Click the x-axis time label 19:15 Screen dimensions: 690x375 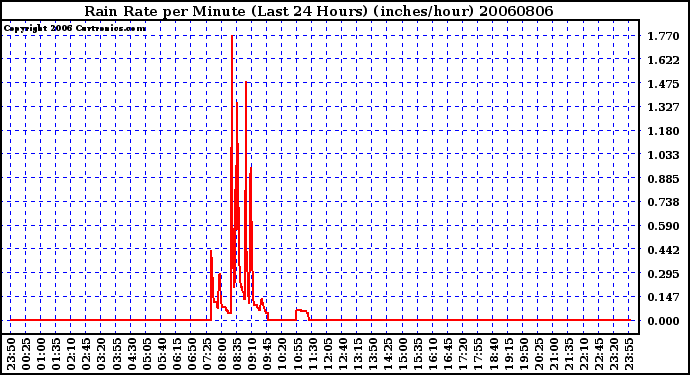[509, 354]
